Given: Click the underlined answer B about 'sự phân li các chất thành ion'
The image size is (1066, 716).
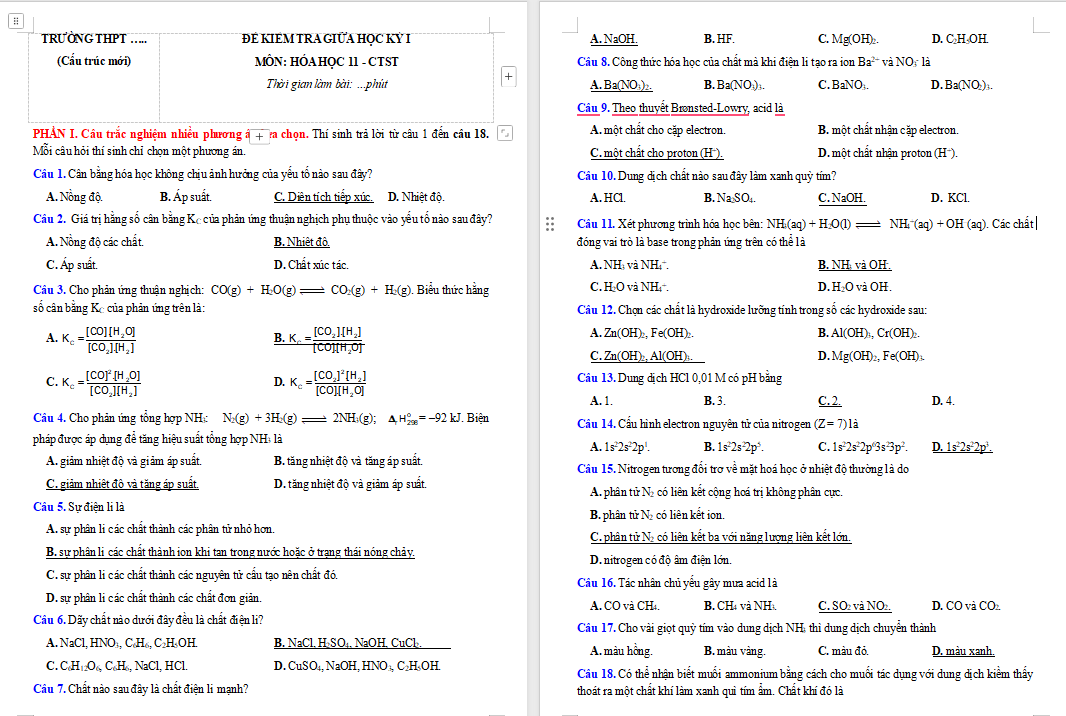Looking at the screenshot, I should pyautogui.click(x=230, y=552).
